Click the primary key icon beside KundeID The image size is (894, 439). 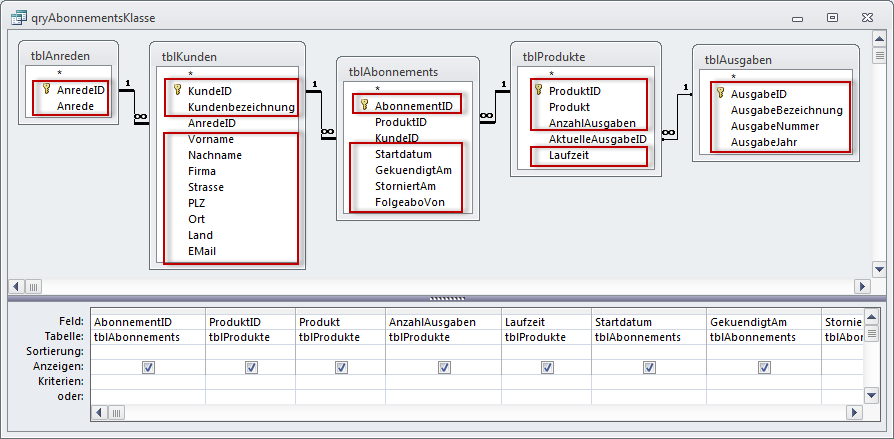click(177, 90)
